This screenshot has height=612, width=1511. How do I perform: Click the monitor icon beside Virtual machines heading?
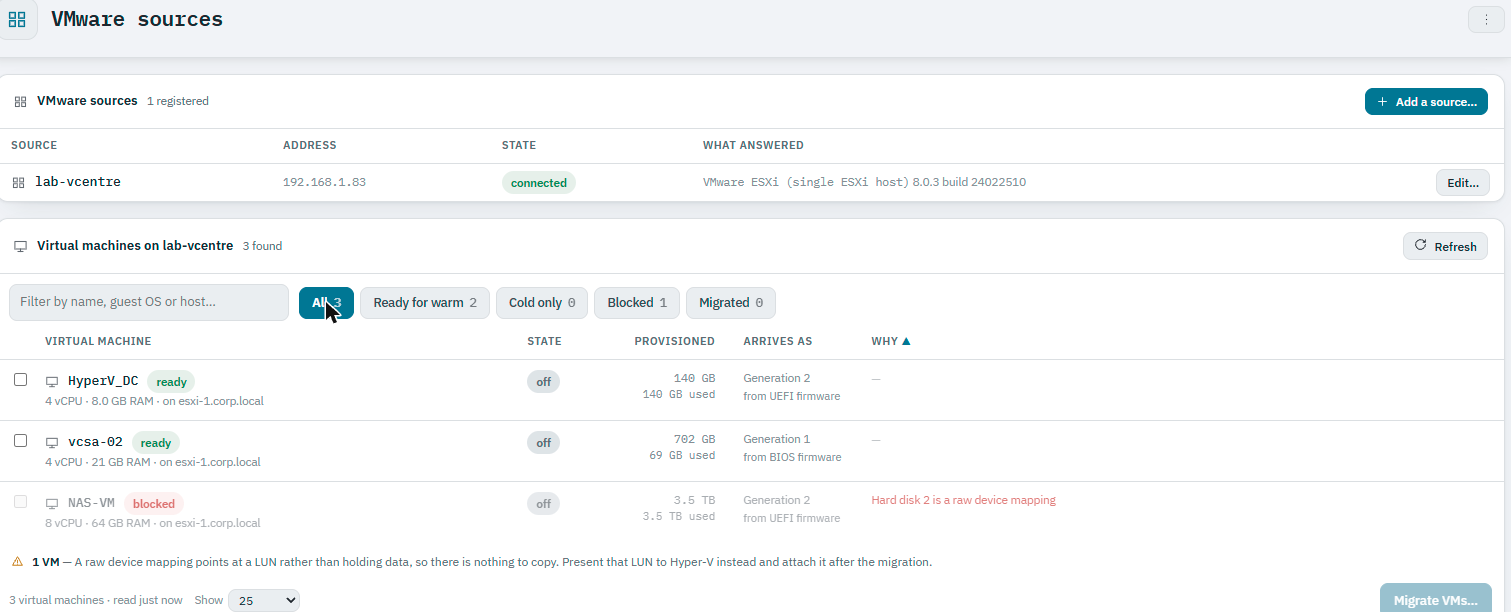pos(20,246)
